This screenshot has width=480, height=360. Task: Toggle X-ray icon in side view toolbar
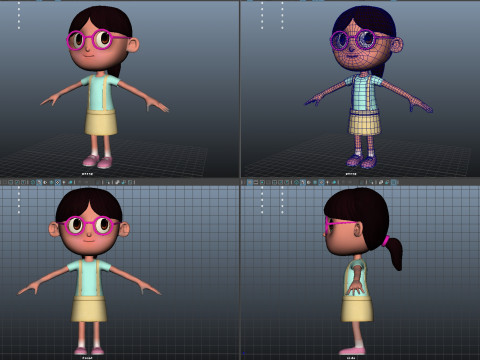[381, 182]
